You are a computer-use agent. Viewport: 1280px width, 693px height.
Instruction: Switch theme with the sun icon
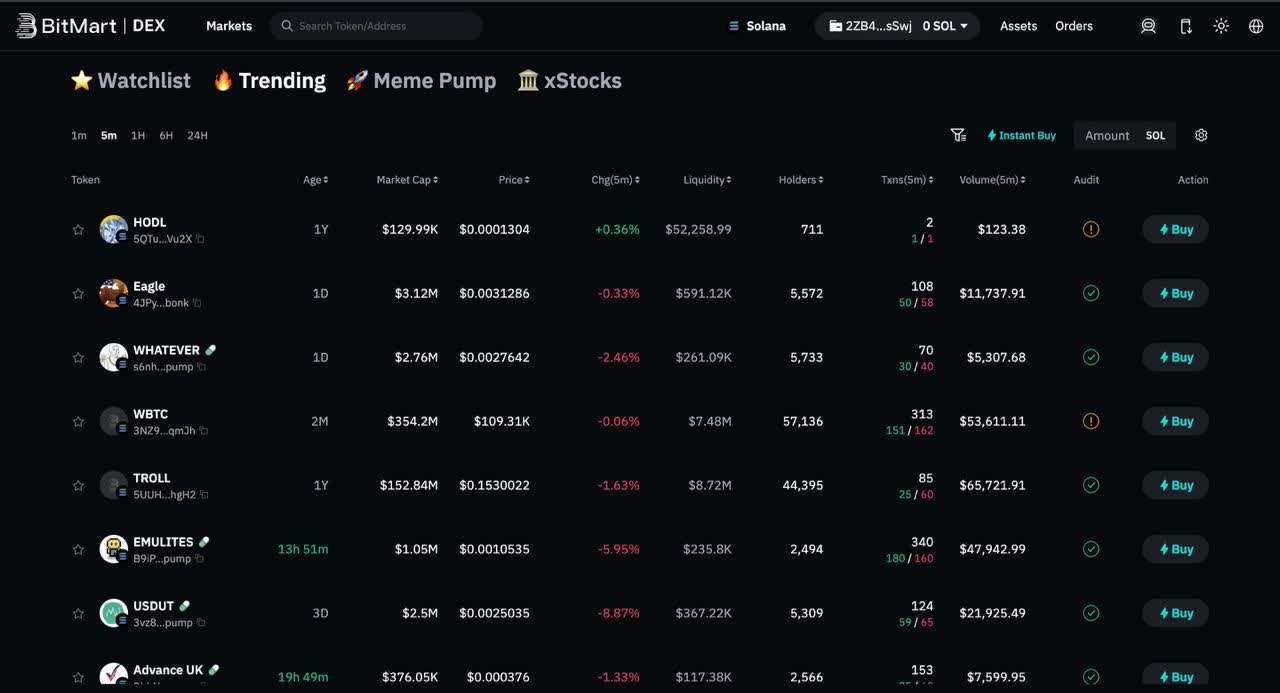1221,26
